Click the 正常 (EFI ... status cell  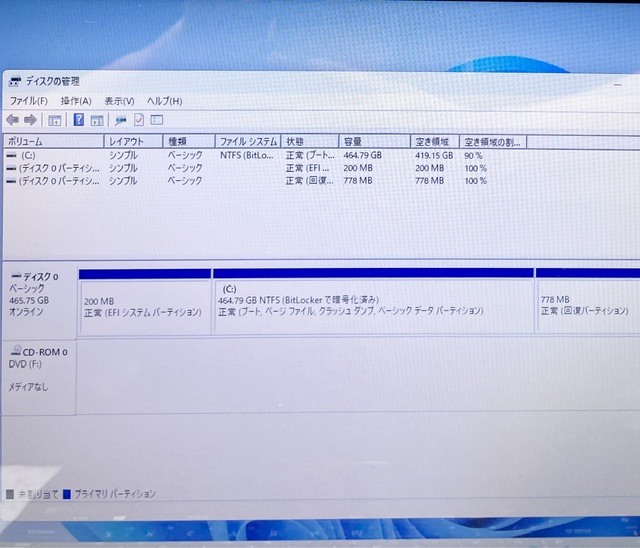[307, 168]
